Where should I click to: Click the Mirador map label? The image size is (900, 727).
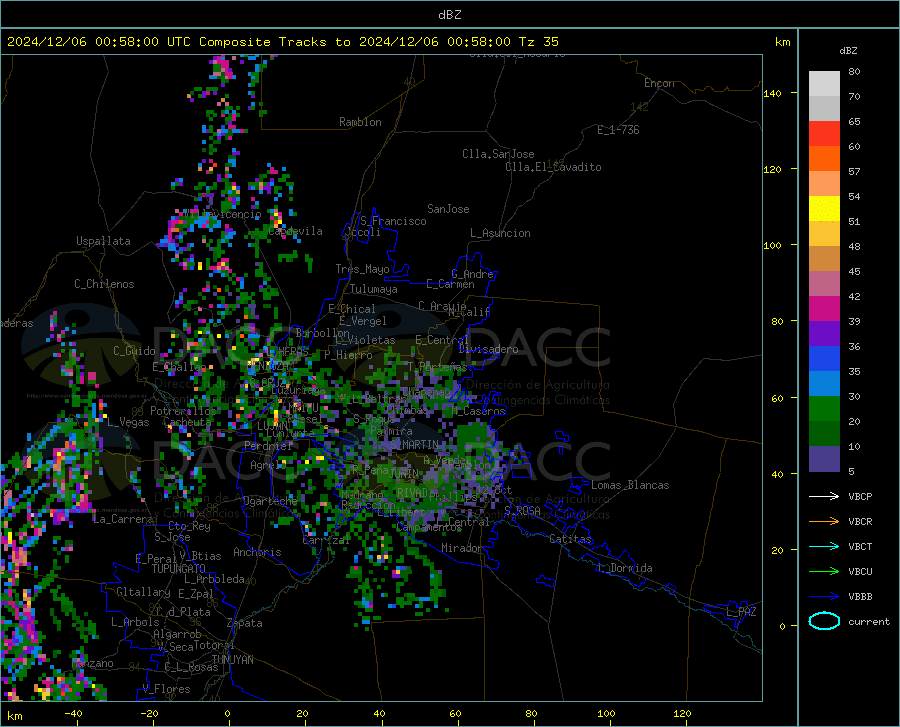click(461, 548)
